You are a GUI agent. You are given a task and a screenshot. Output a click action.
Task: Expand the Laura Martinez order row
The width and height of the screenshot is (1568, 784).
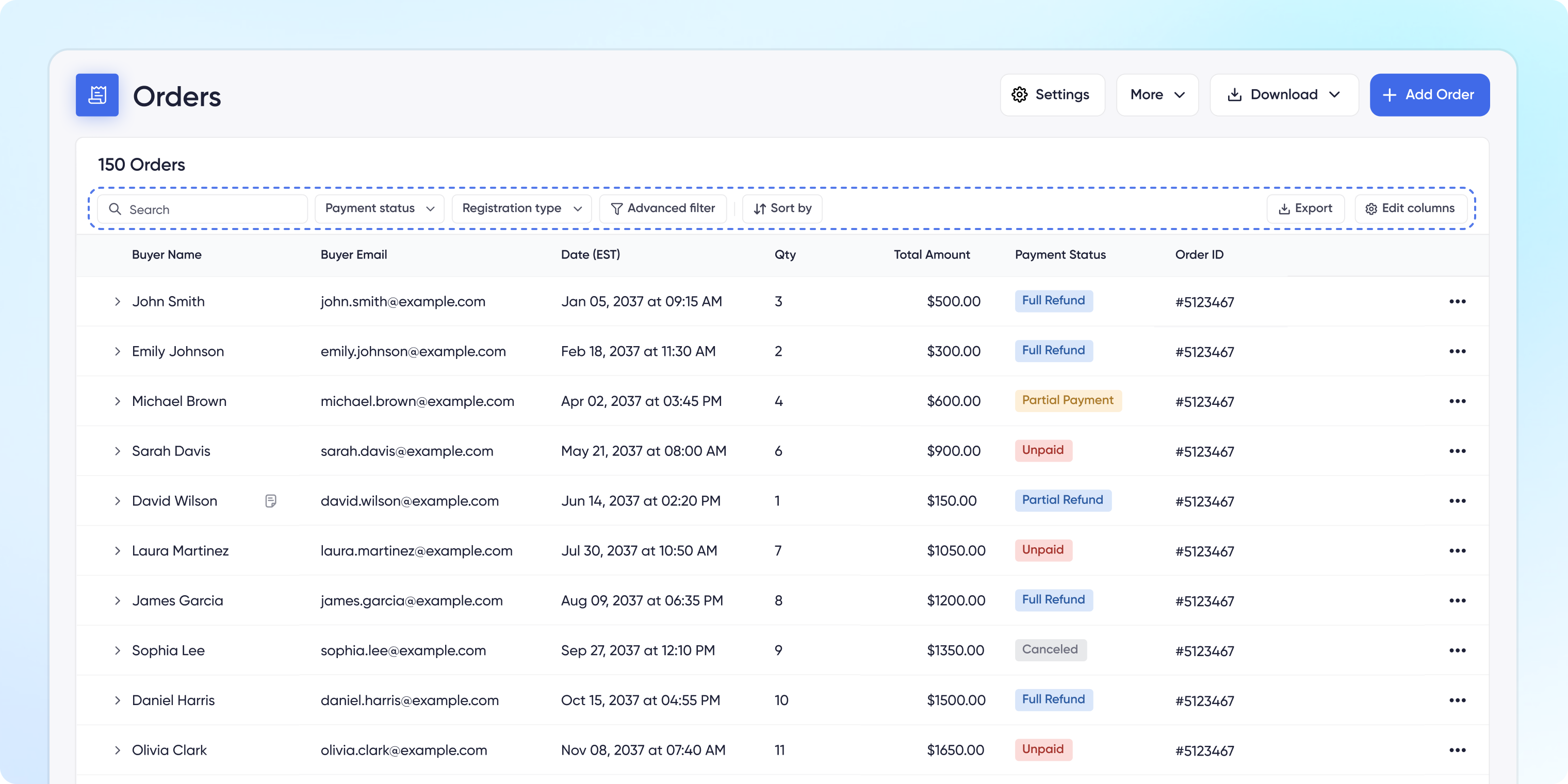pyautogui.click(x=118, y=551)
